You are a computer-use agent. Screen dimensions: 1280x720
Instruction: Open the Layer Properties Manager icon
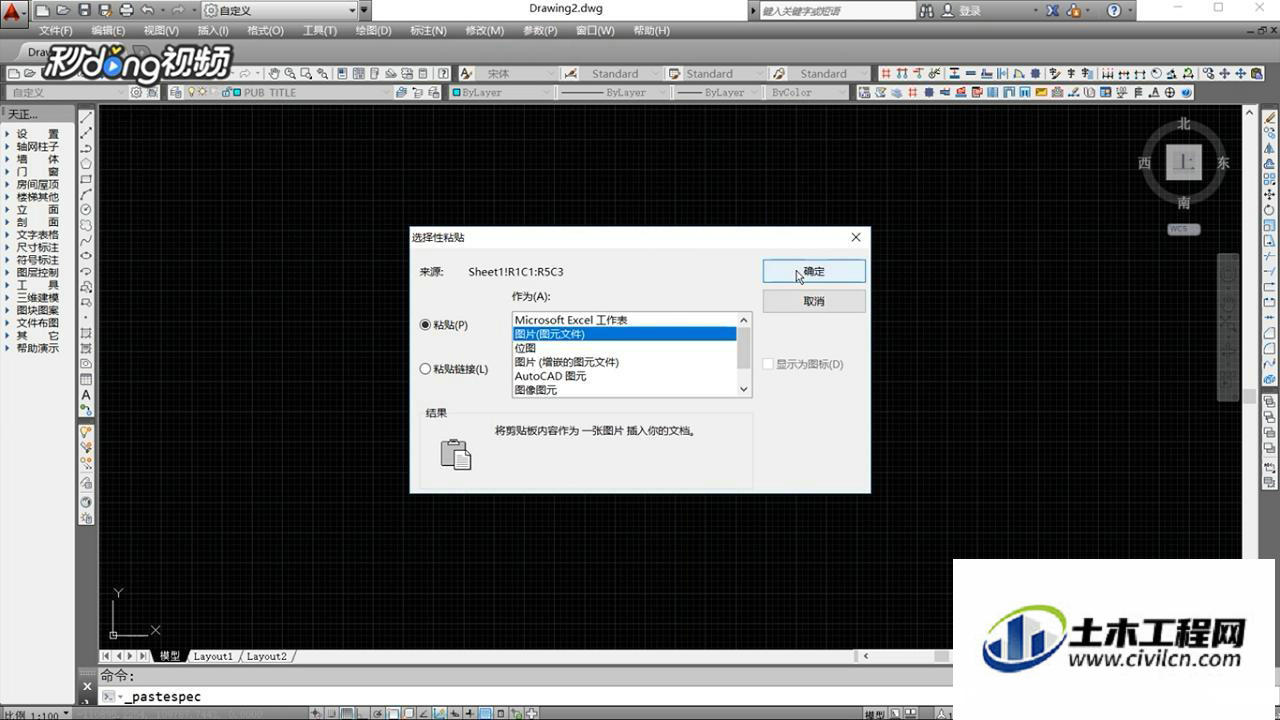175,92
